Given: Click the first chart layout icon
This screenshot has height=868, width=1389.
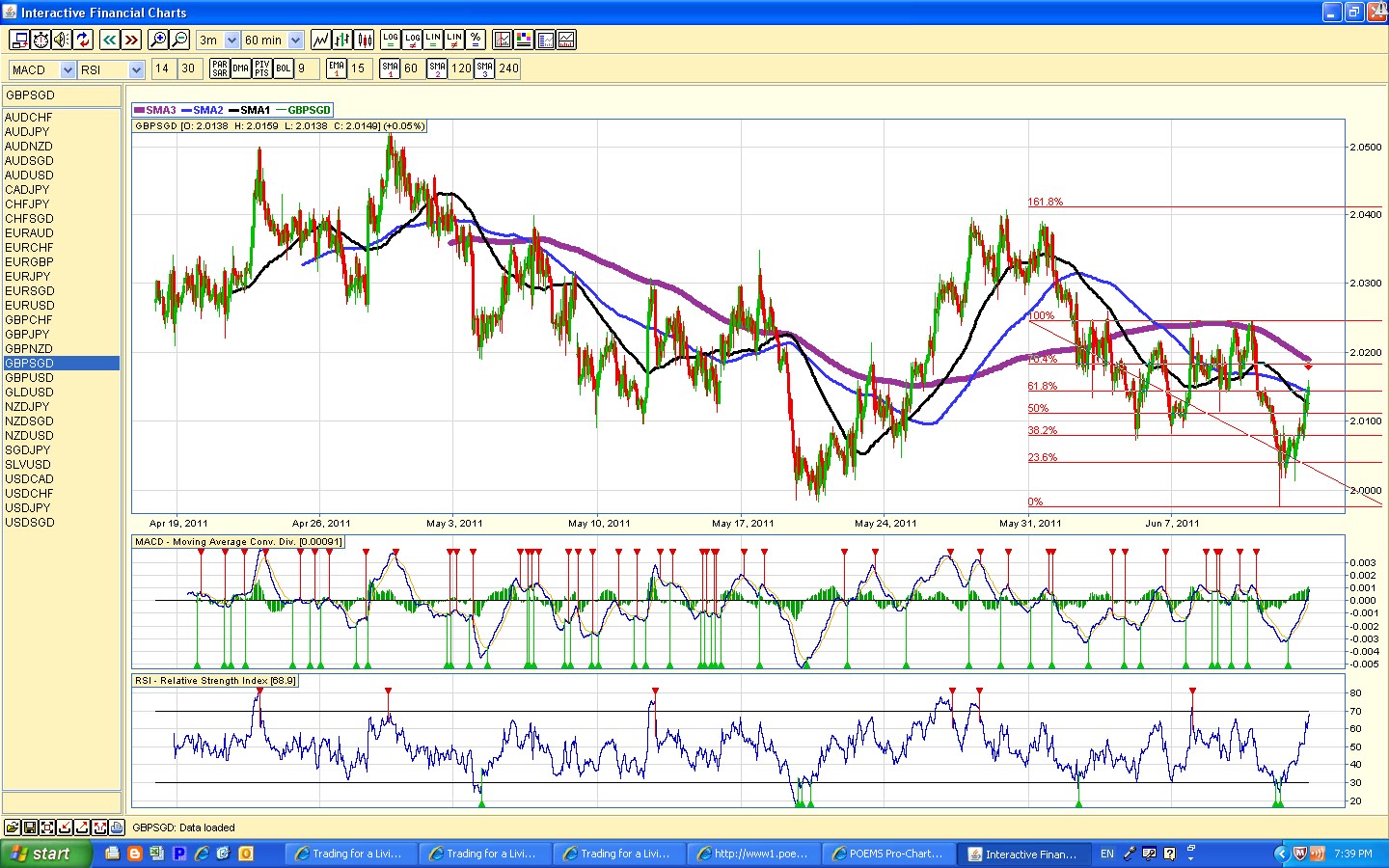Looking at the screenshot, I should (x=503, y=40).
